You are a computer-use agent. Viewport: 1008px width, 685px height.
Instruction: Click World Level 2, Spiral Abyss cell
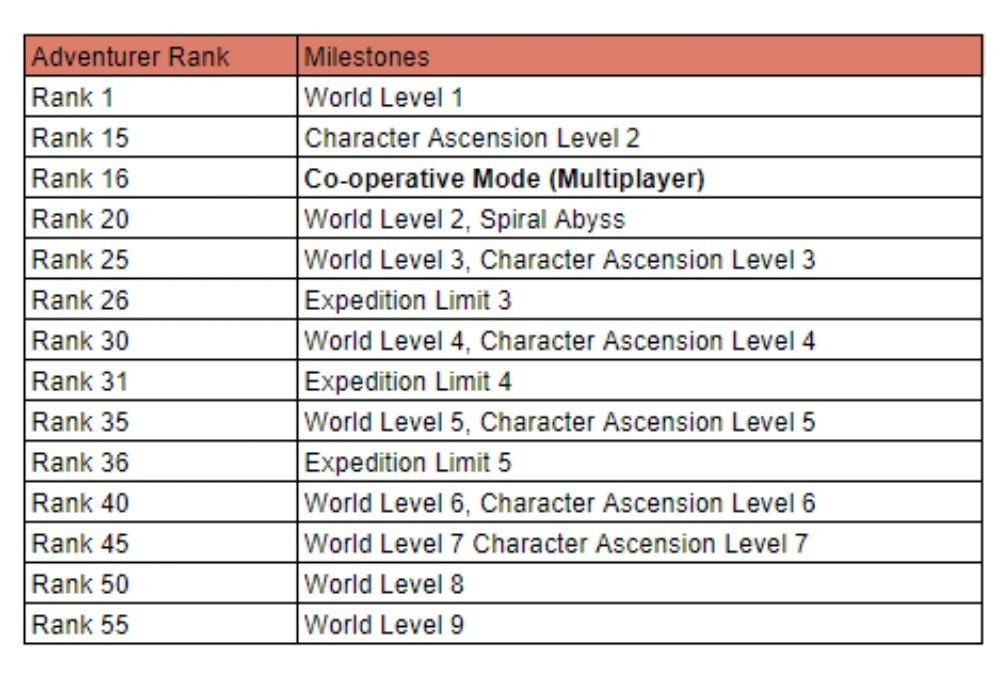coord(640,218)
